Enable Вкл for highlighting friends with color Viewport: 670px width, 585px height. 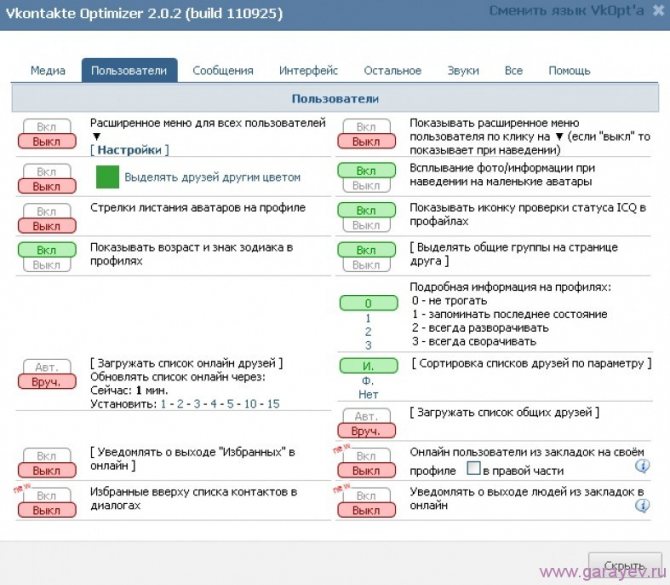point(47,171)
